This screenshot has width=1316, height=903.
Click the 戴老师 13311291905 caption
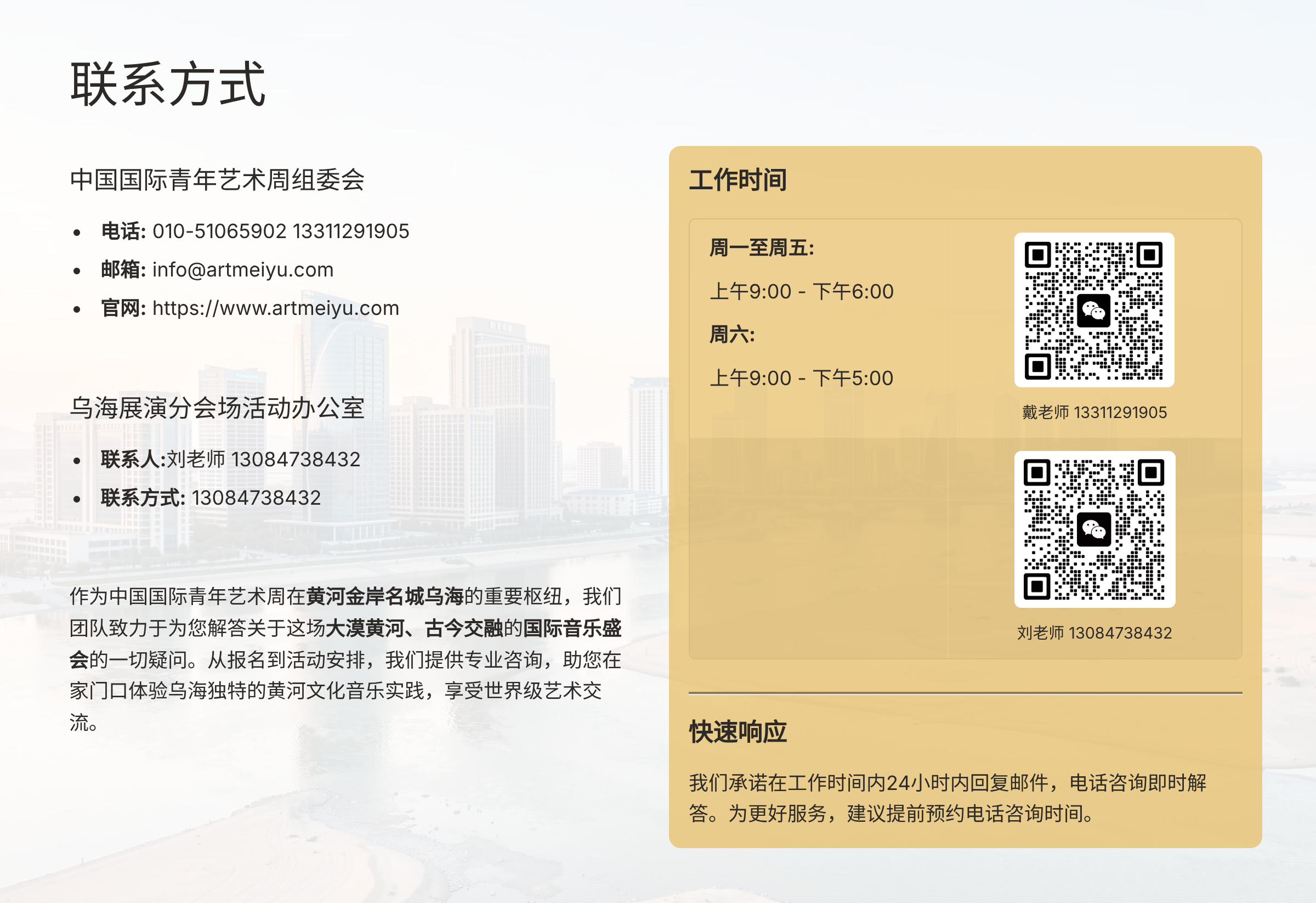pyautogui.click(x=1094, y=412)
